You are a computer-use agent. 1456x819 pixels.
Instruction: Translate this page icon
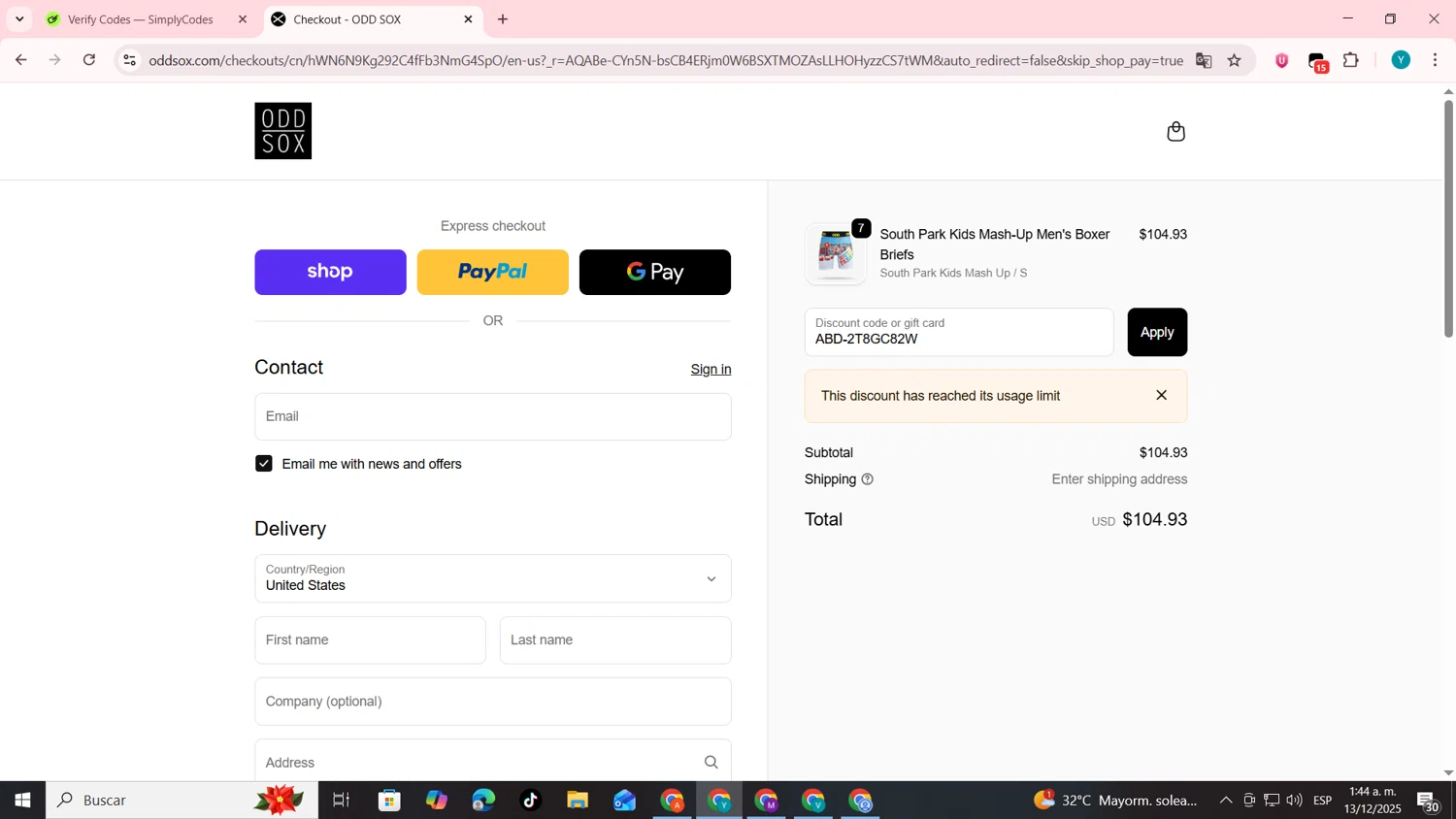pyautogui.click(x=1204, y=60)
